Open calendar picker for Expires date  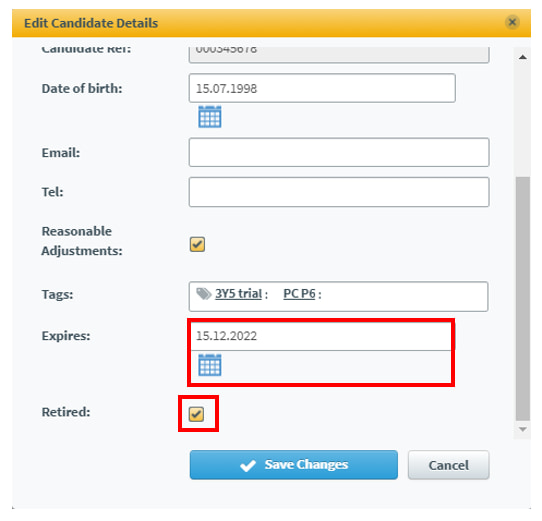(209, 365)
